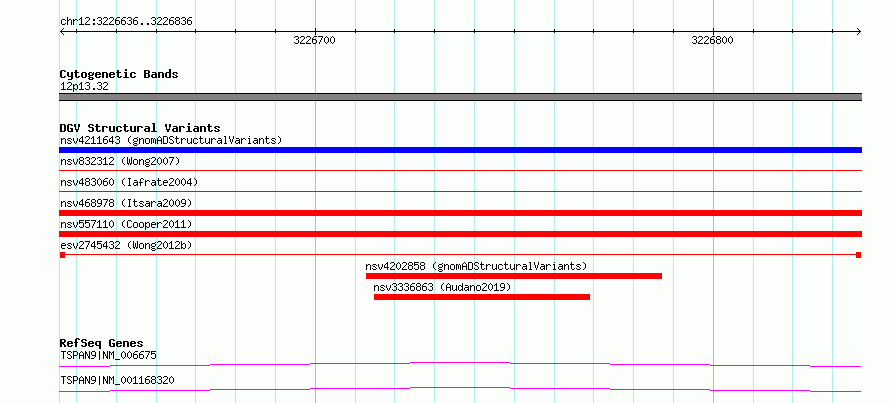The width and height of the screenshot is (890, 403).
Task: Click the Cytogenetic Bands track heading
Action: 119,74
